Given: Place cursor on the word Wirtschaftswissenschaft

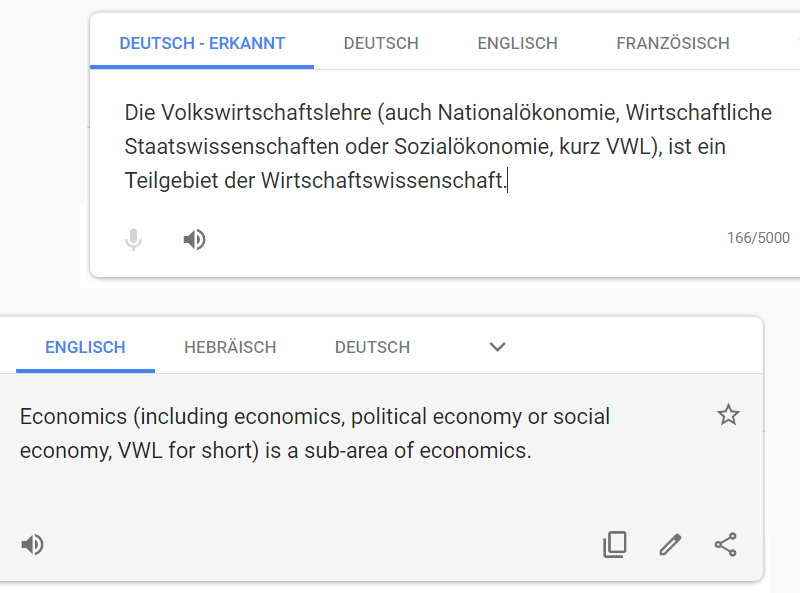Looking at the screenshot, I should click(x=382, y=180).
